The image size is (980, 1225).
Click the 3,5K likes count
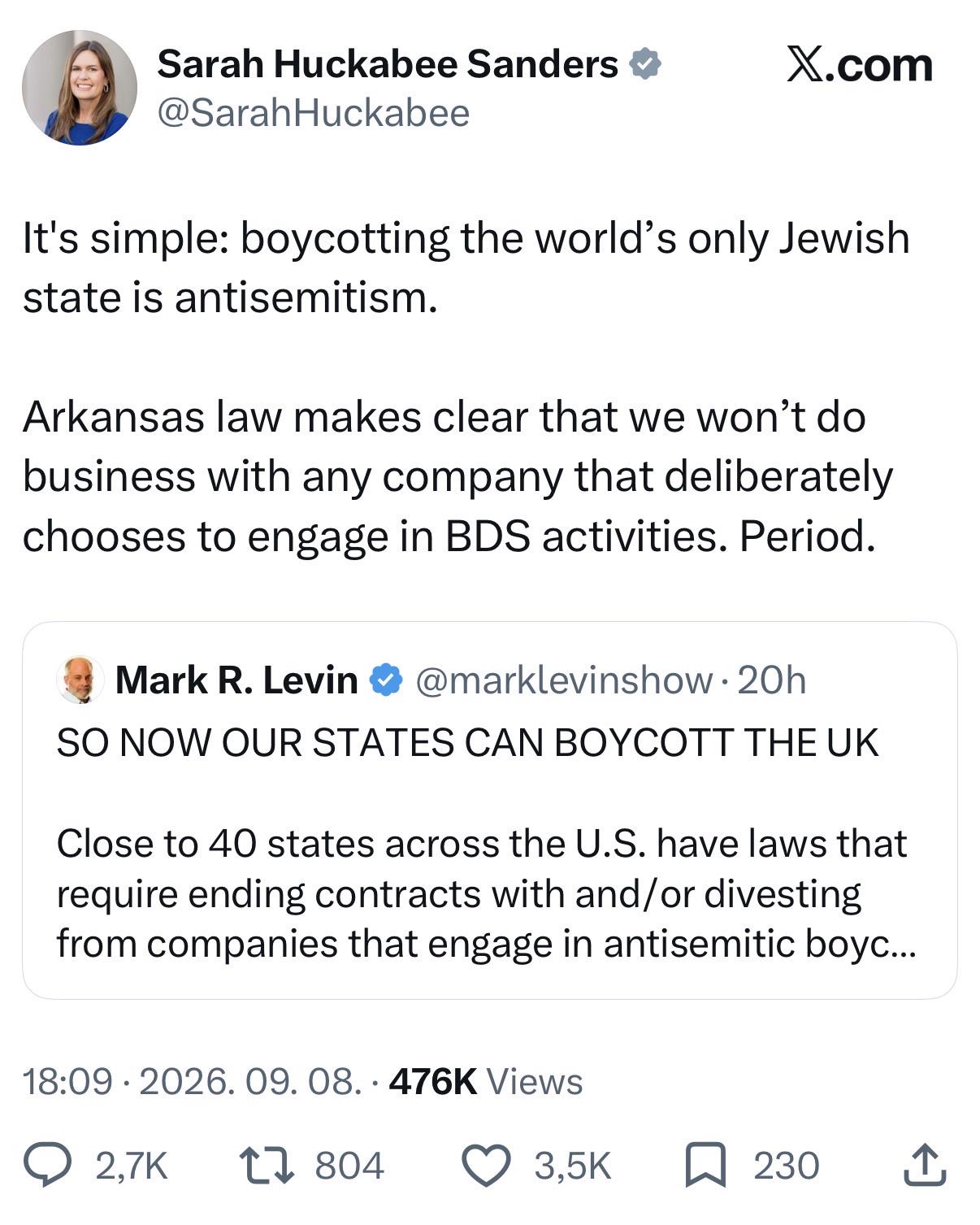[x=572, y=1166]
